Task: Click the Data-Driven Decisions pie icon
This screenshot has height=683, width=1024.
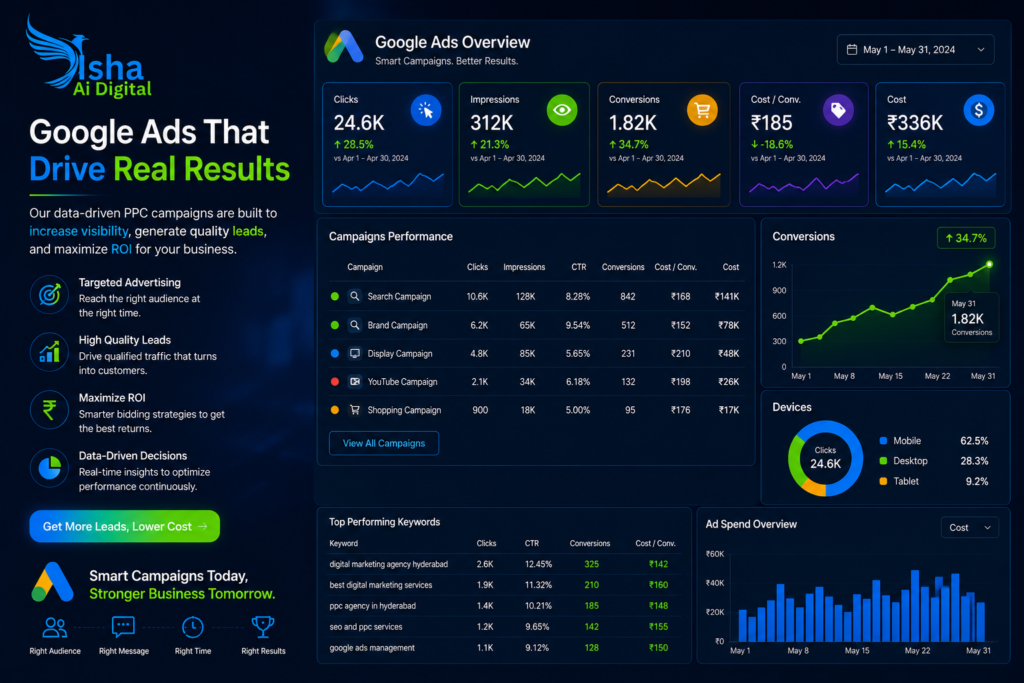Action: [x=50, y=468]
